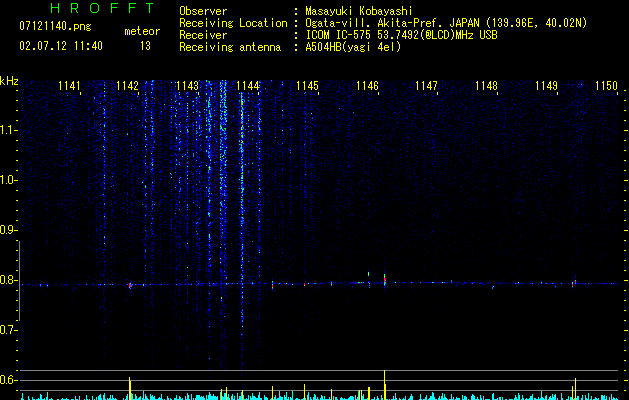
Task: Click the tallest yellow peak after 1146
Action: point(385,385)
